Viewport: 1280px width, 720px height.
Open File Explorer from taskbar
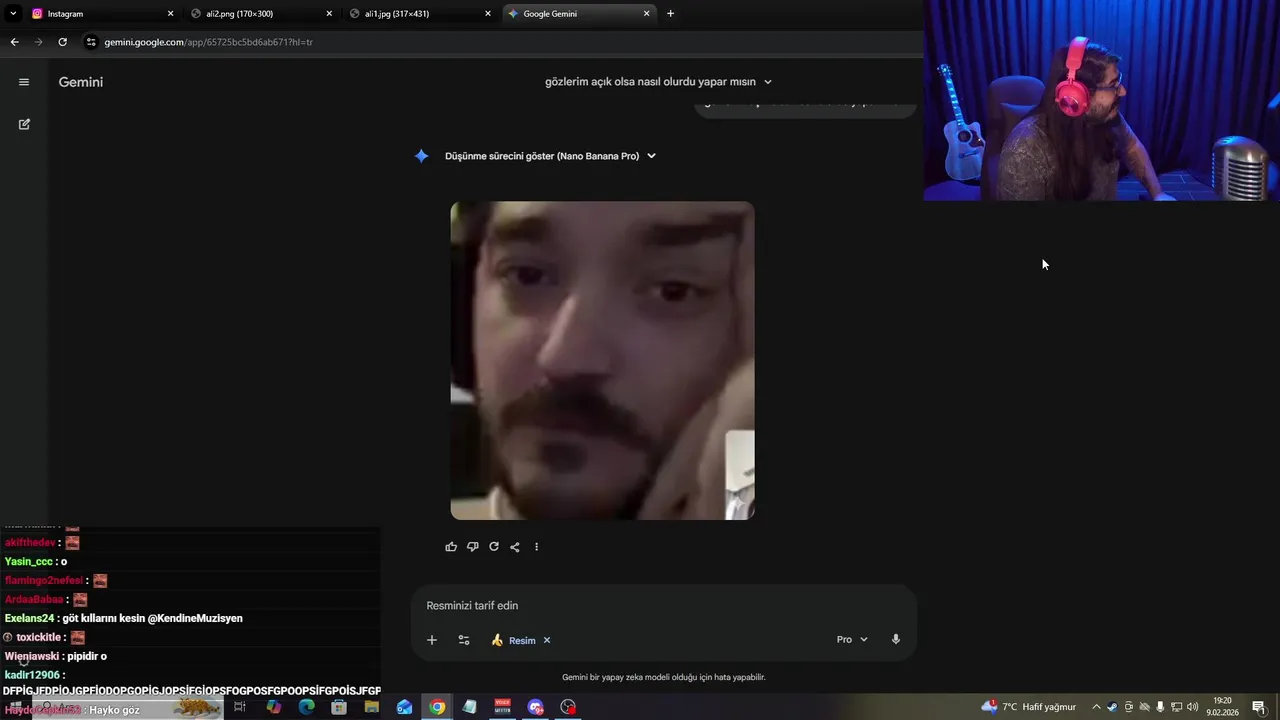[x=372, y=707]
